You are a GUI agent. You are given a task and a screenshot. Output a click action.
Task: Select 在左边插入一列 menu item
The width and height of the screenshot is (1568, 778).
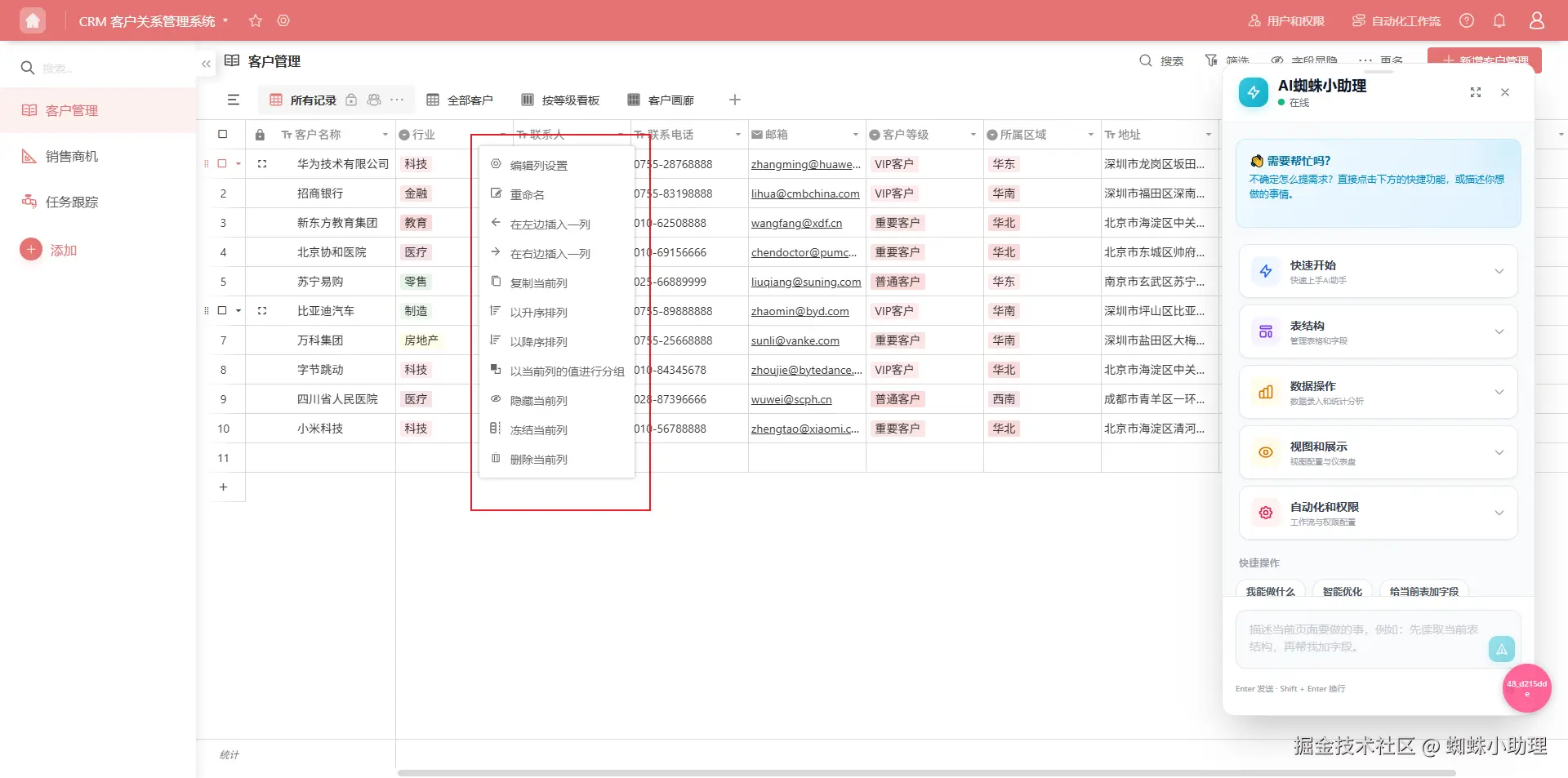(557, 224)
